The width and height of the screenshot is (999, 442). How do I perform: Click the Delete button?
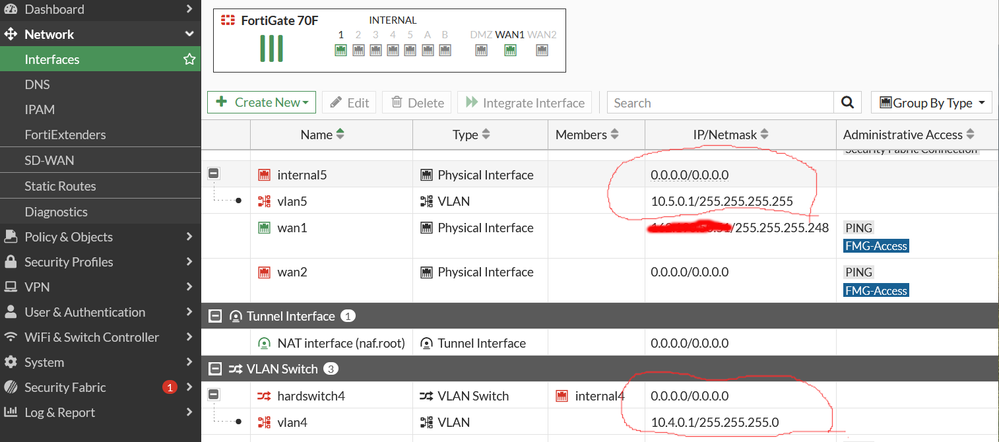[417, 103]
